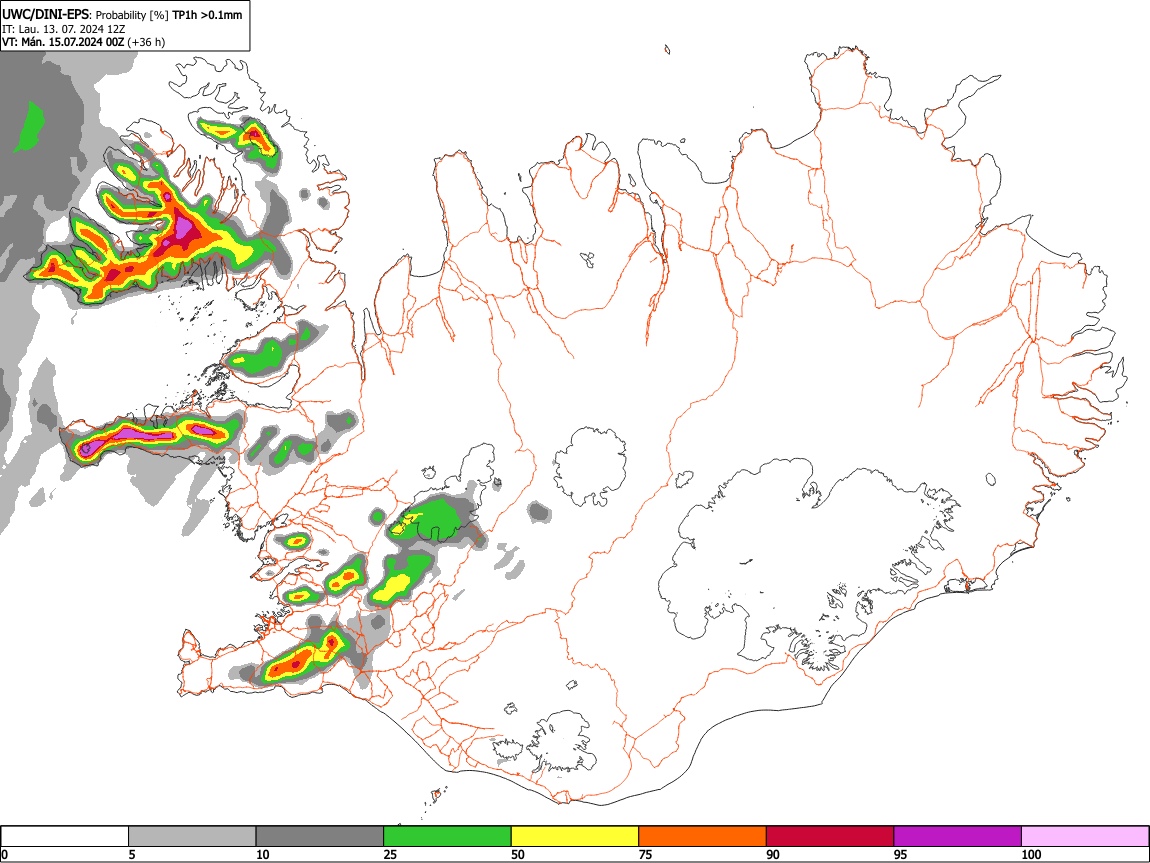Viewport: 1150px width, 863px height.
Task: Click the purple 95-100% legend swatch
Action: coord(958,837)
